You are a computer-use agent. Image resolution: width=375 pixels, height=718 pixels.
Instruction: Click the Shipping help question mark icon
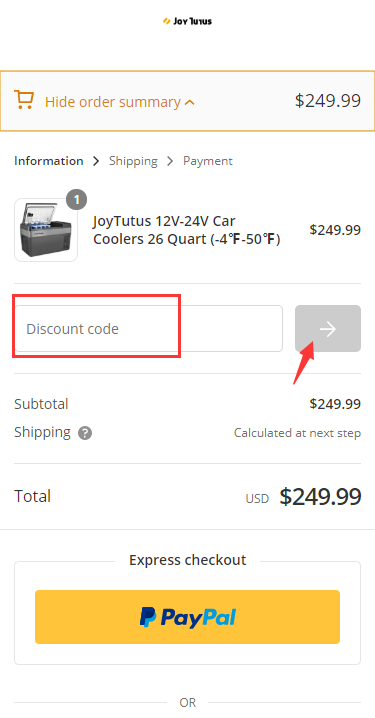click(85, 433)
